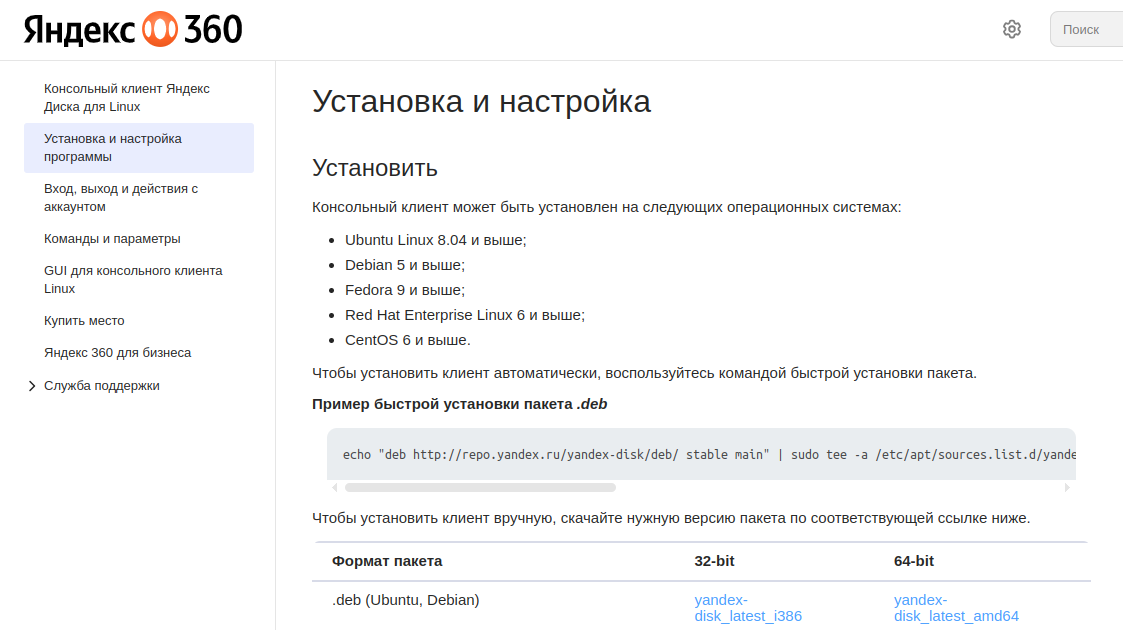
Task: Open the settings gear icon
Action: coord(1011,29)
